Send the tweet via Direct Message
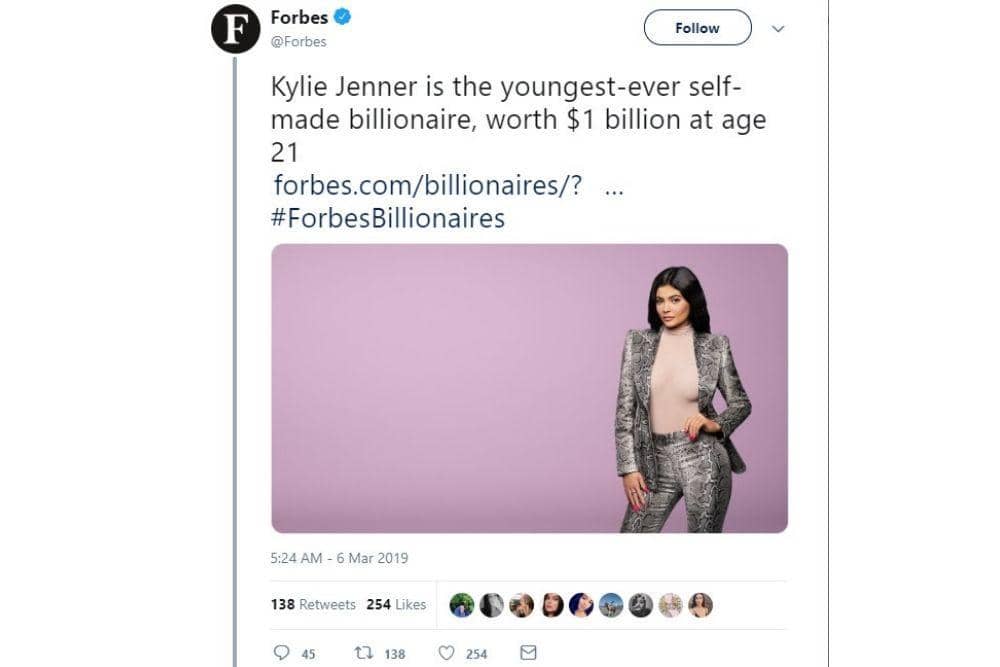This screenshot has height=667, width=1000. (527, 652)
